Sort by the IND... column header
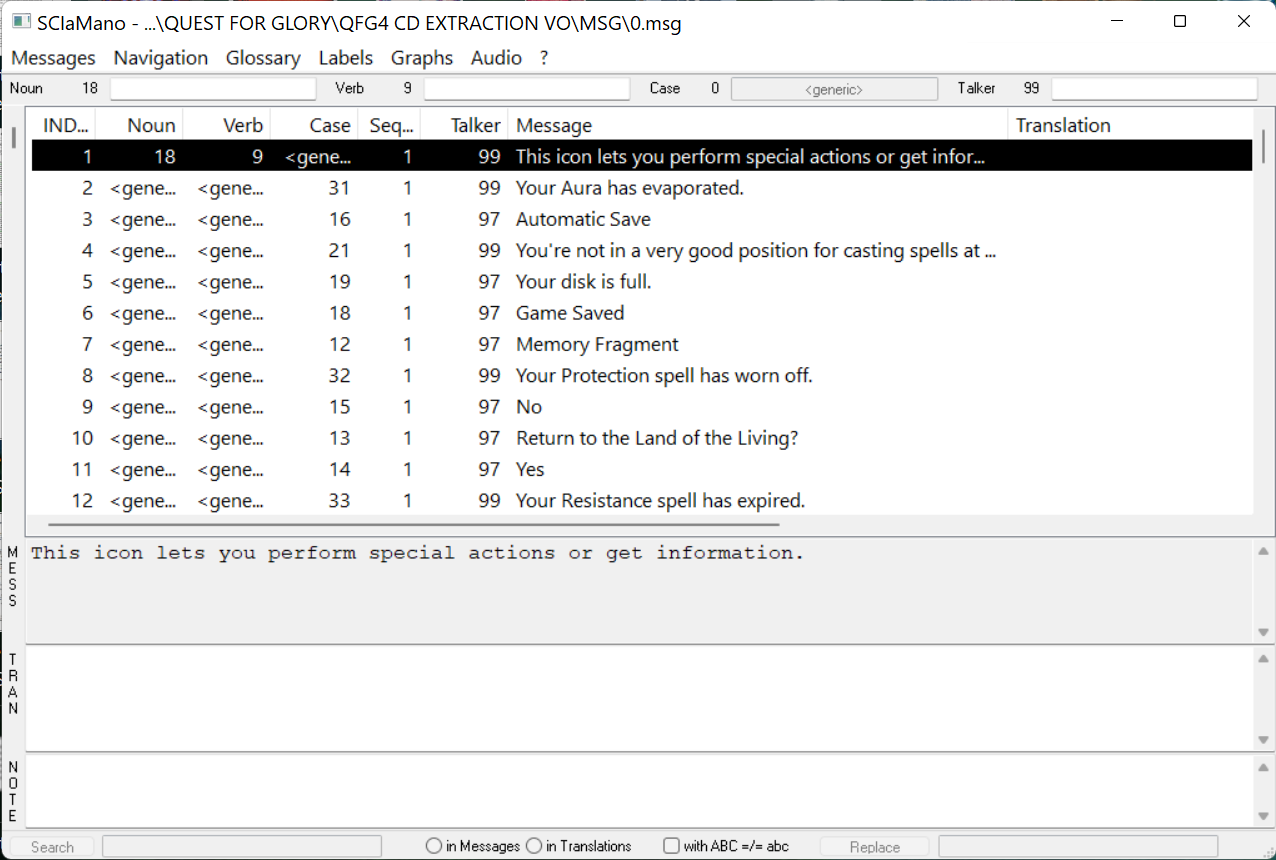This screenshot has height=860, width=1276. click(65, 125)
